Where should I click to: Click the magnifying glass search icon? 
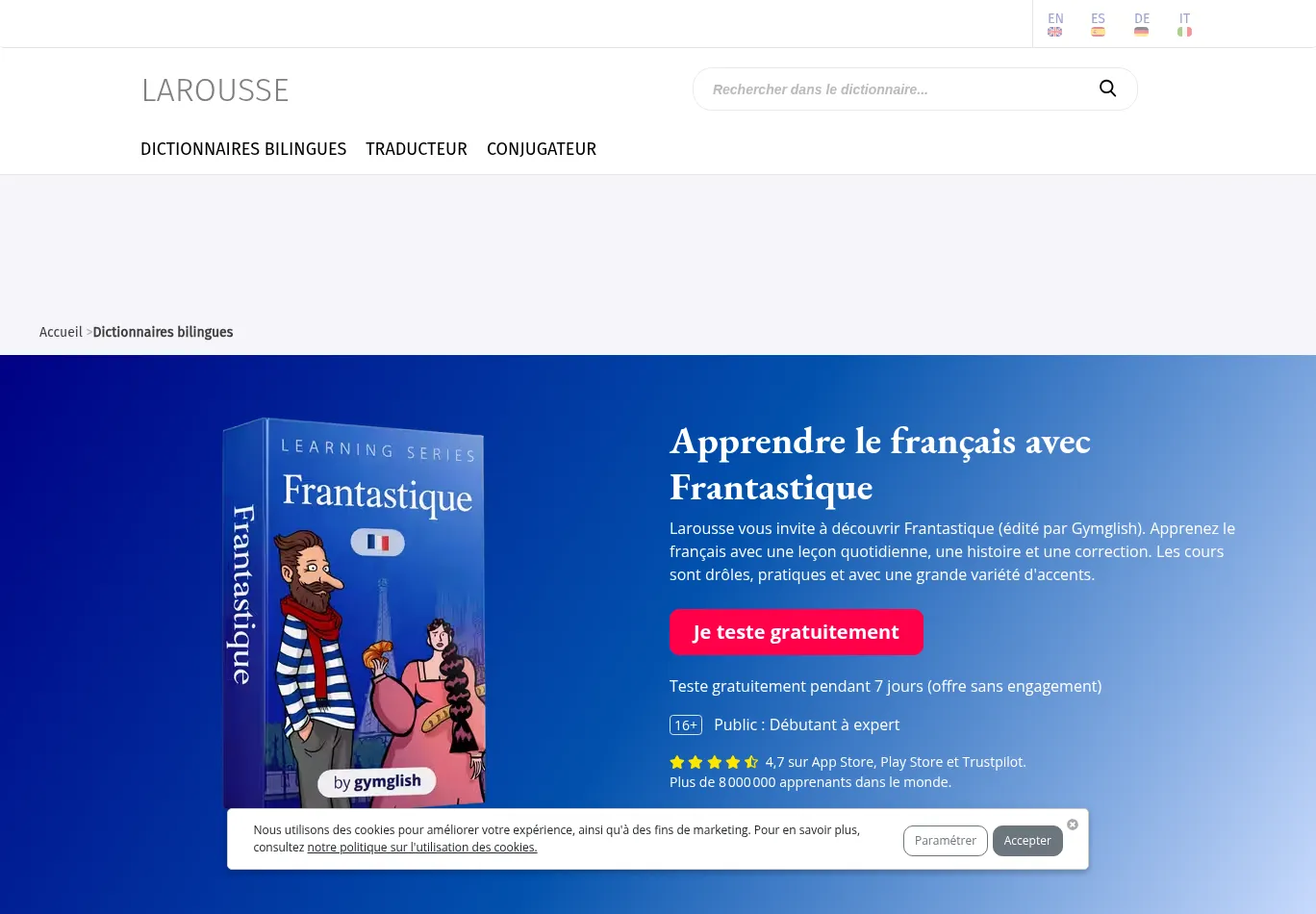pos(1107,89)
